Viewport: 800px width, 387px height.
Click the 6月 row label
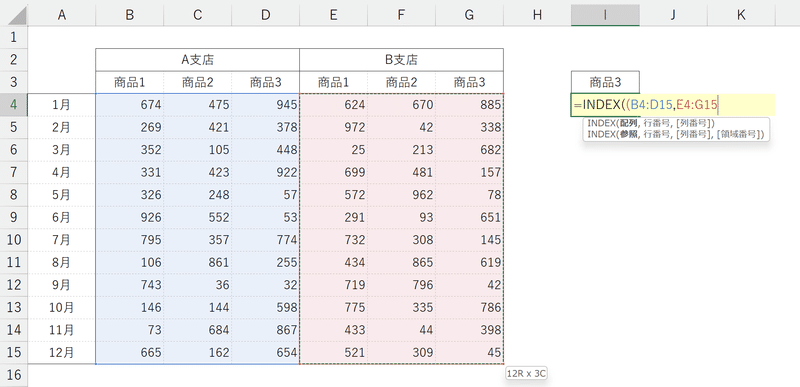pos(62,217)
